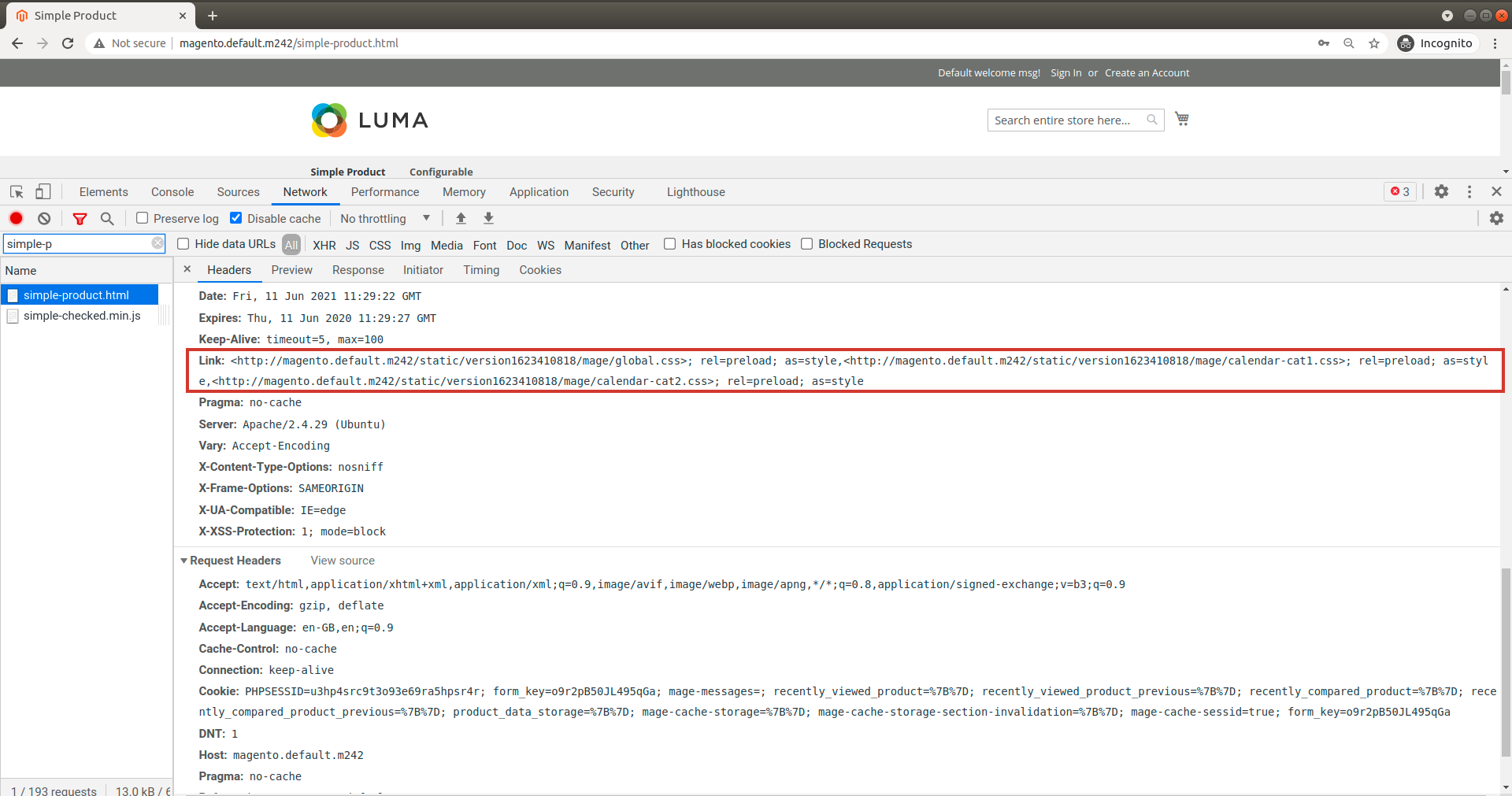Check the Hide data URLs option
Image resolution: width=1512 pixels, height=796 pixels.
183,244
